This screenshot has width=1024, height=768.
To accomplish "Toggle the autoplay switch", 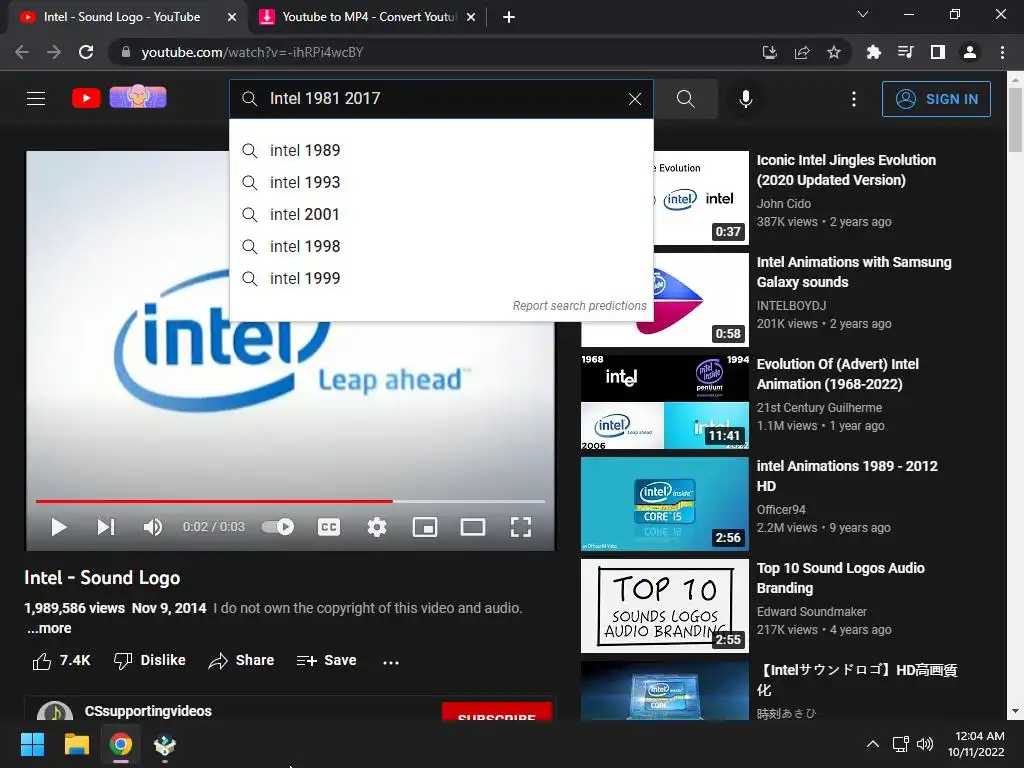I will [278, 526].
